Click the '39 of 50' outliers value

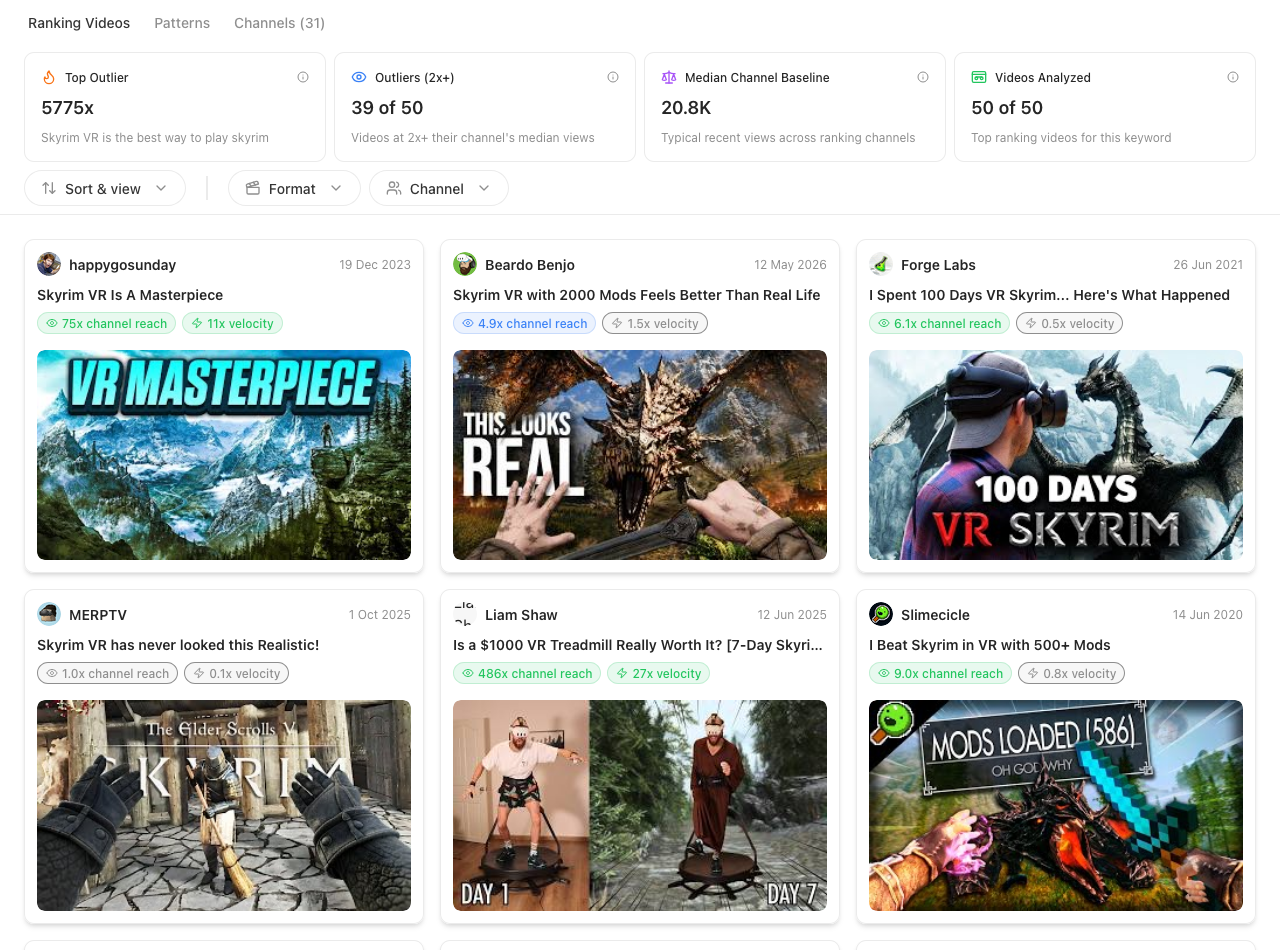click(387, 108)
